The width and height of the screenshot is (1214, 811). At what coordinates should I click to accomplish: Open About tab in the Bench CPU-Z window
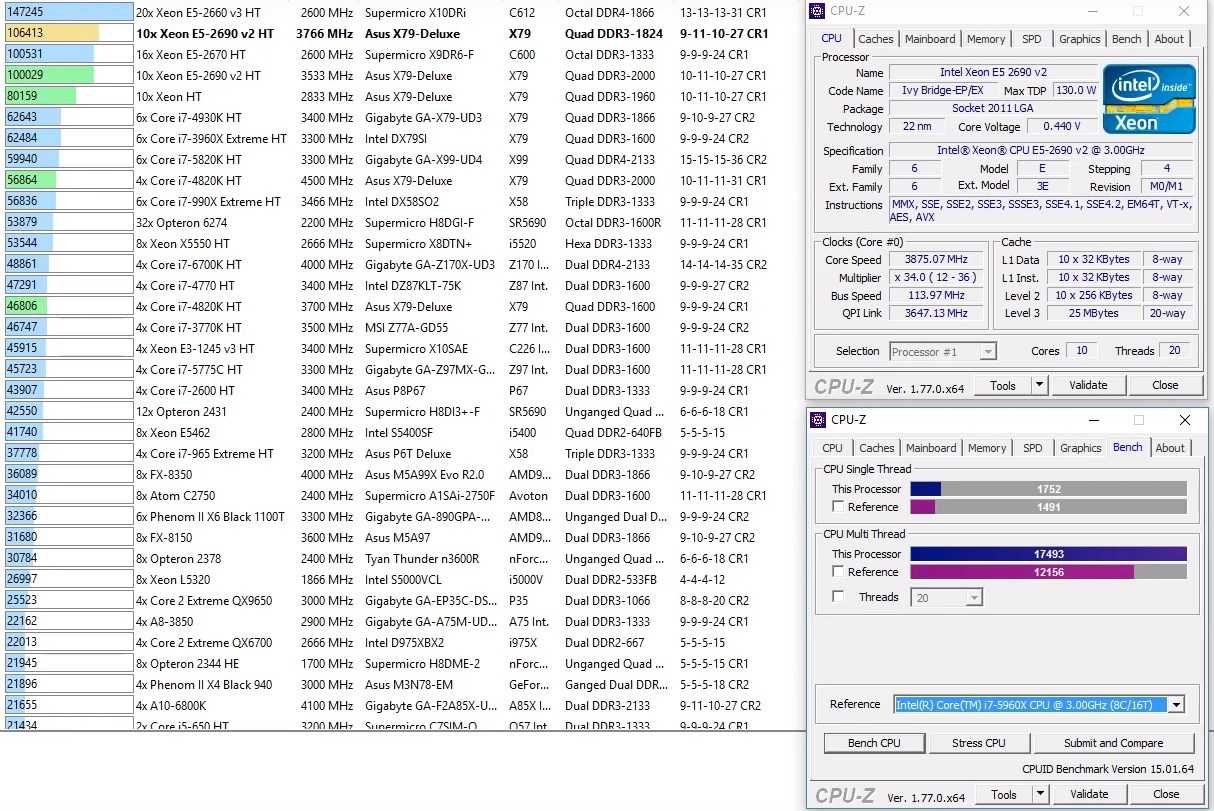tap(1170, 448)
